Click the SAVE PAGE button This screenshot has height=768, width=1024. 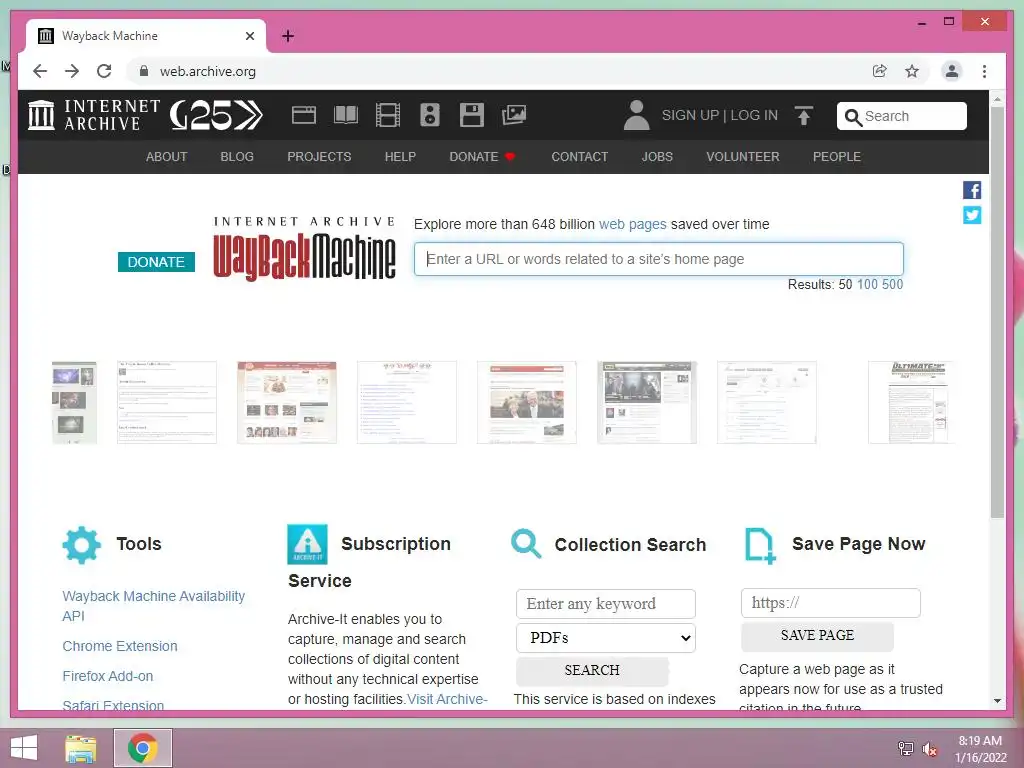(x=817, y=635)
